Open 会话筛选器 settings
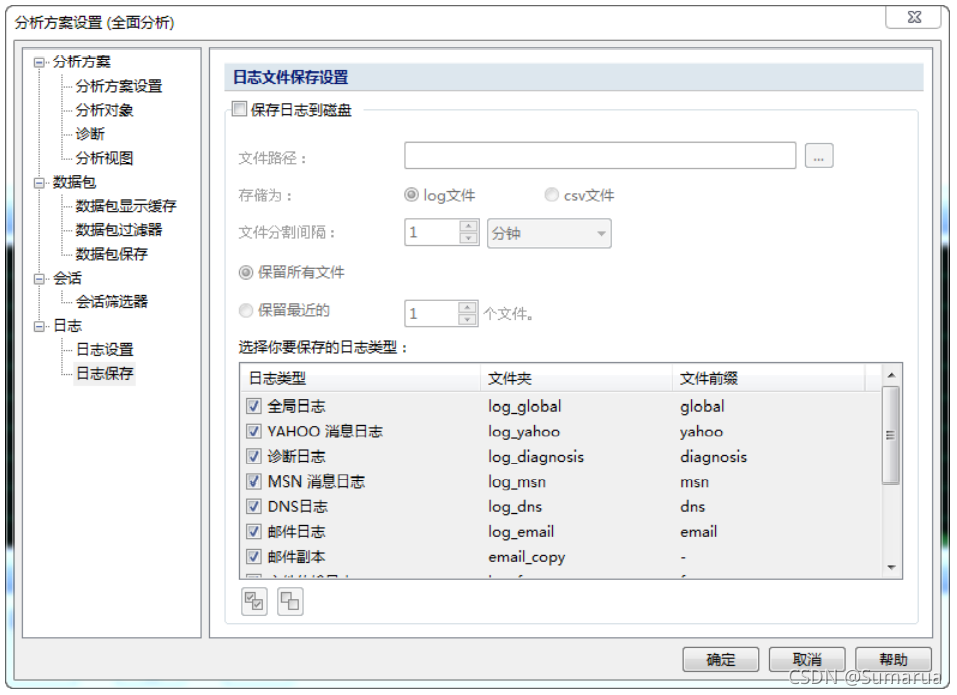This screenshot has width=957, height=695. (x=112, y=301)
